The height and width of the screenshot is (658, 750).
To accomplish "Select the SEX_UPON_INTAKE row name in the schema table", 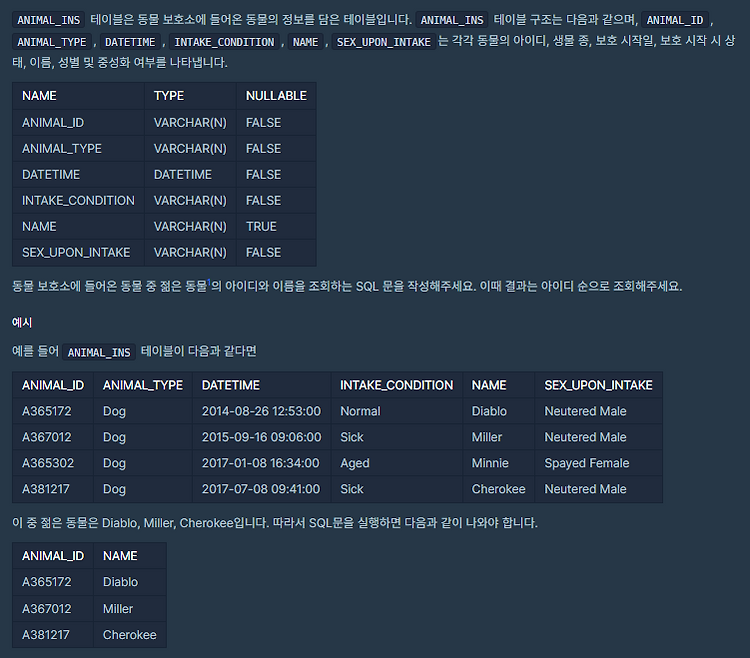I will (76, 252).
